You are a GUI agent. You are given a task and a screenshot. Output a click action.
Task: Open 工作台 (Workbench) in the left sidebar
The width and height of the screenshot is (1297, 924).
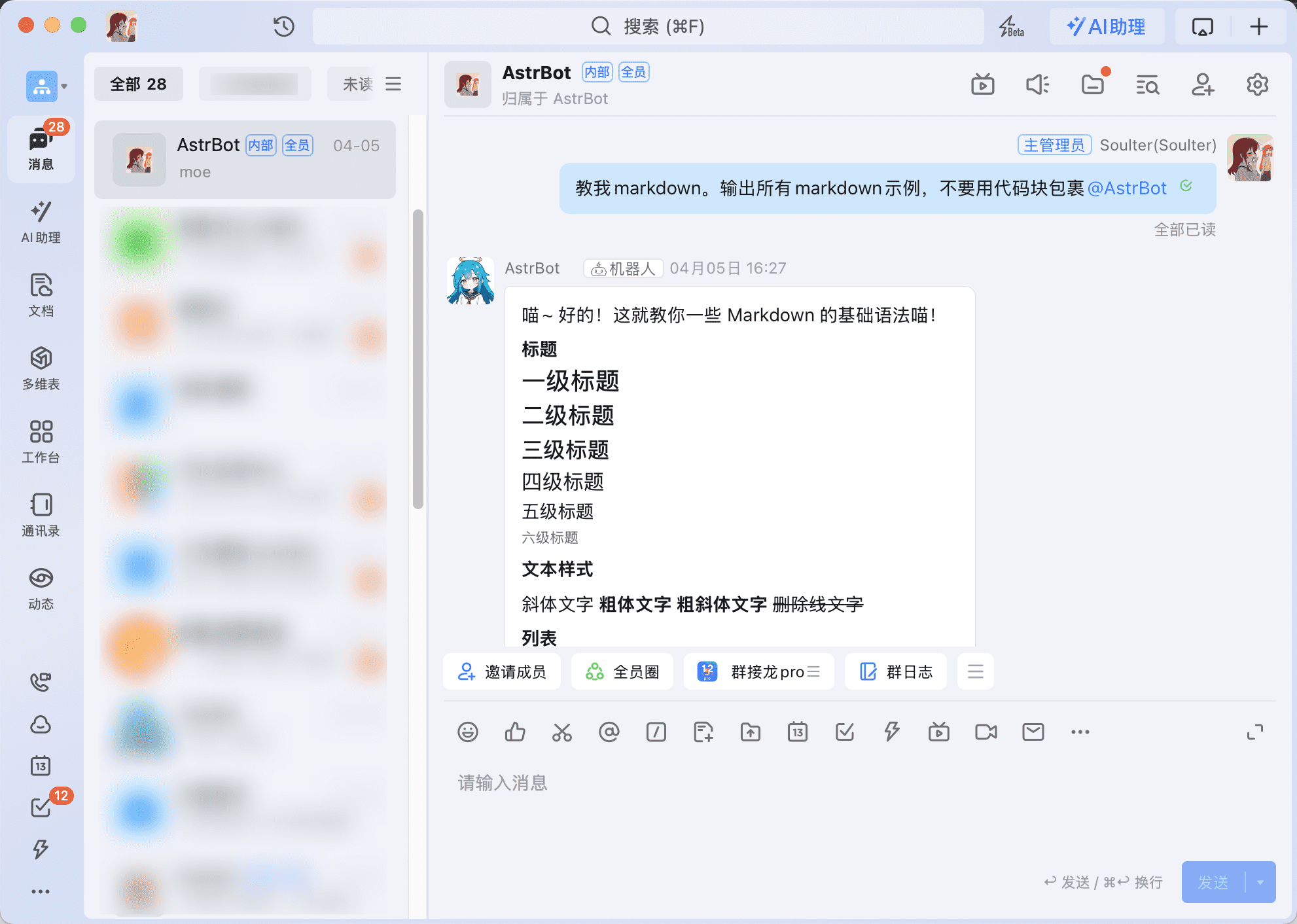coord(41,440)
